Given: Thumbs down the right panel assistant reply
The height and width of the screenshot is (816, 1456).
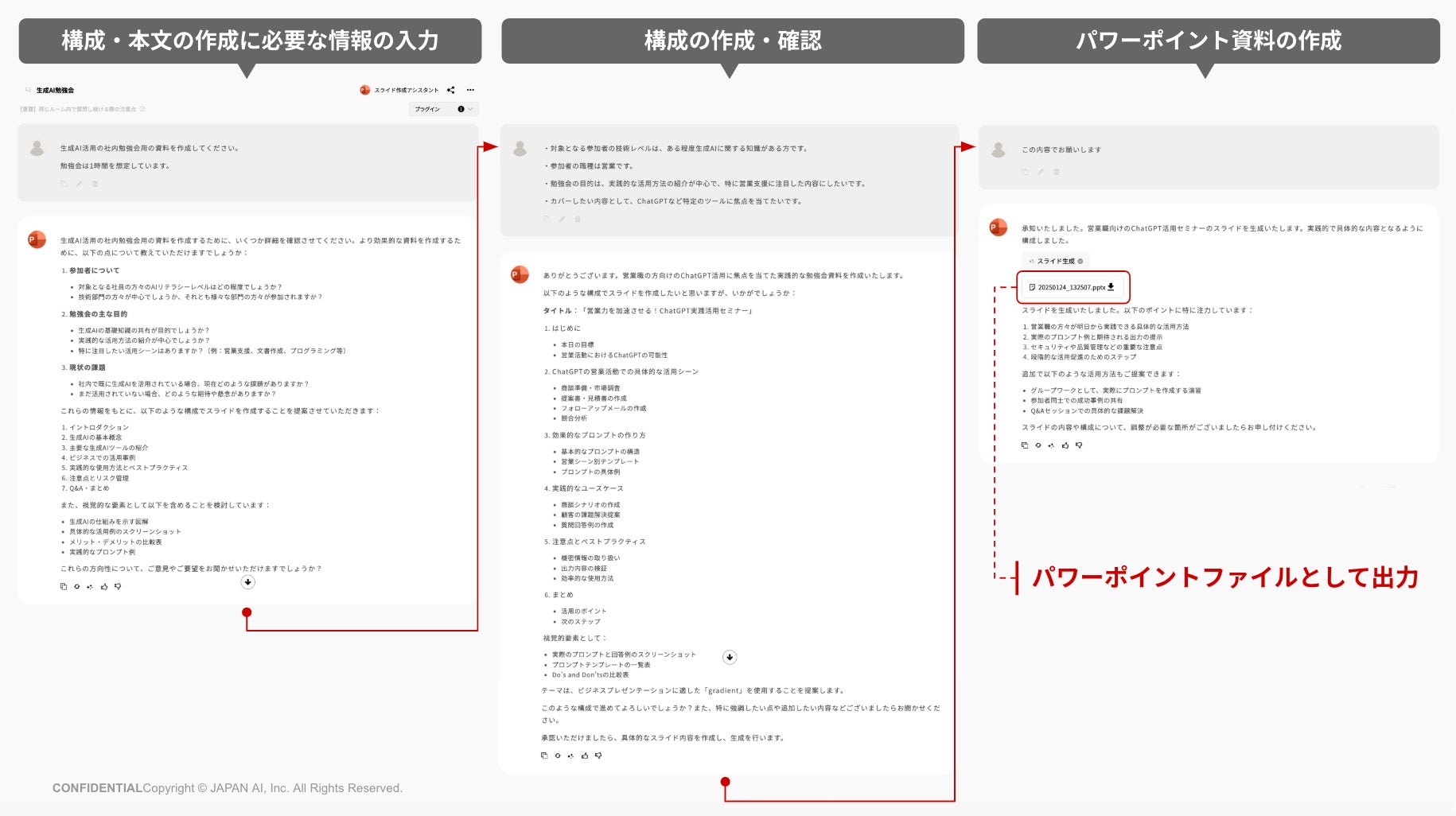Looking at the screenshot, I should [x=1079, y=445].
